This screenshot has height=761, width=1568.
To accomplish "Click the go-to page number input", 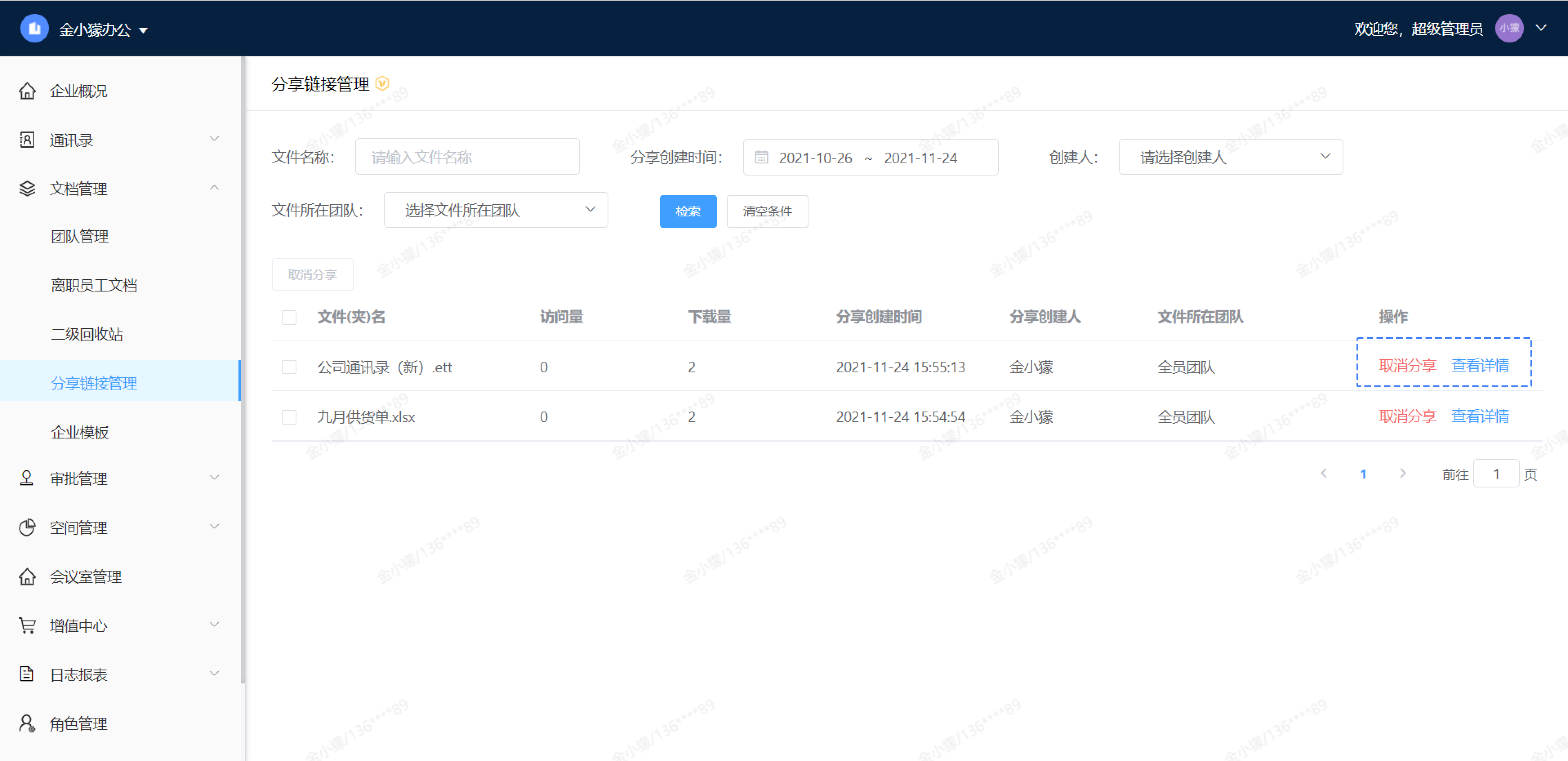I will 1496,474.
